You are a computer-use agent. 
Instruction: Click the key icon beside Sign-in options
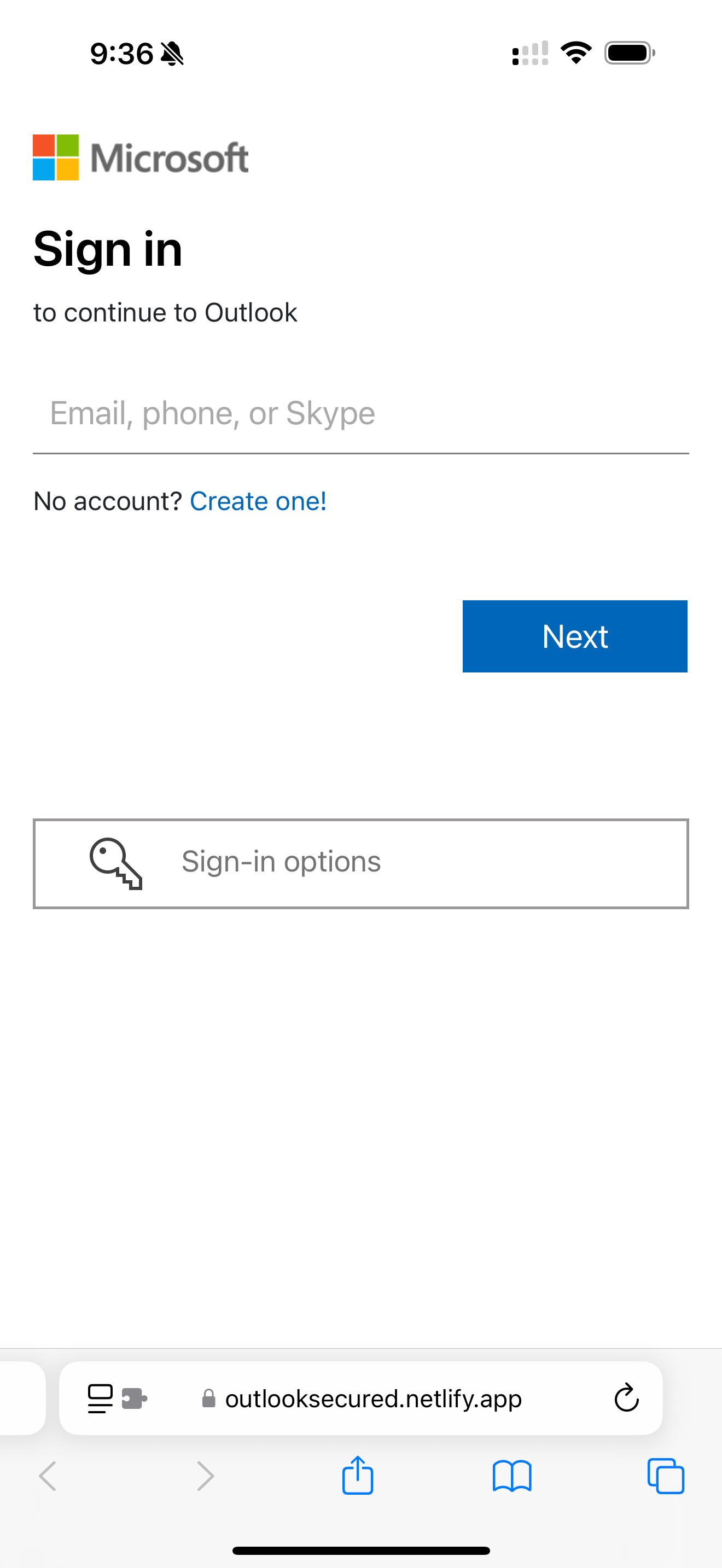pyautogui.click(x=115, y=863)
